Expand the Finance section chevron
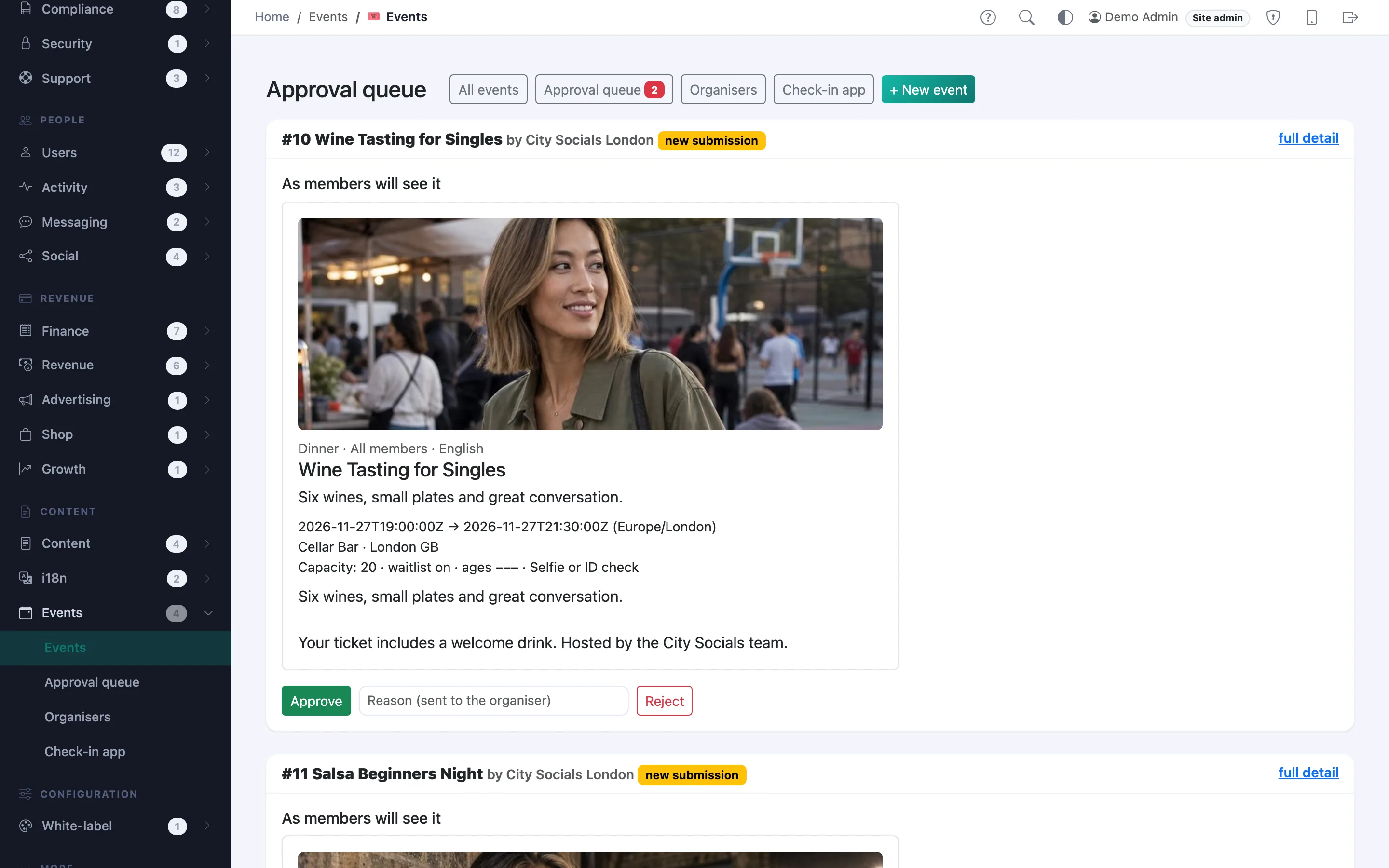 [x=207, y=331]
